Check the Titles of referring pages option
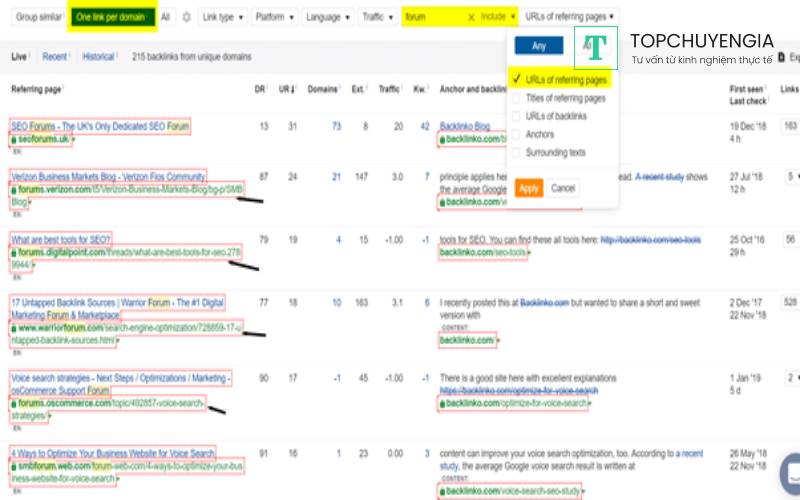Viewport: 800px width, 500px height. pos(516,98)
